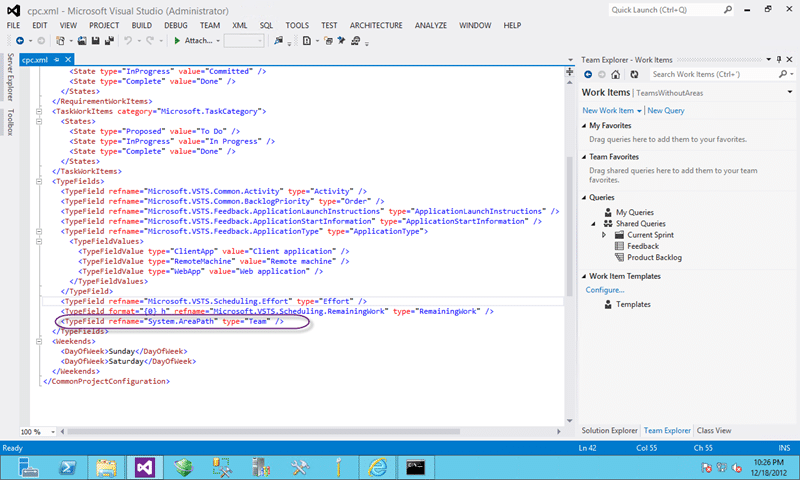Image resolution: width=800 pixels, height=480 pixels.
Task: Toggle the pin on the cpc.xml tab
Action: click(57, 60)
